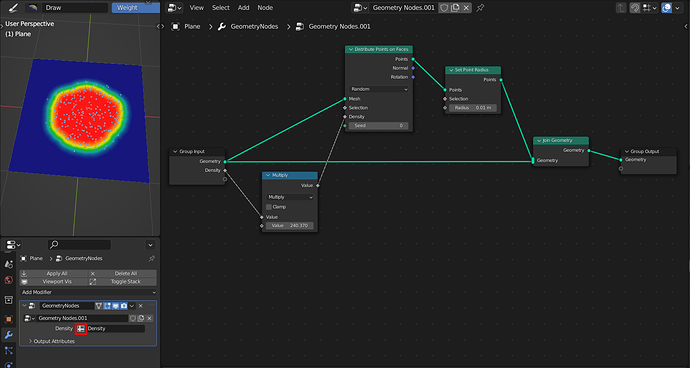
Task: Enable the Clamp checkbox
Action: (x=269, y=207)
